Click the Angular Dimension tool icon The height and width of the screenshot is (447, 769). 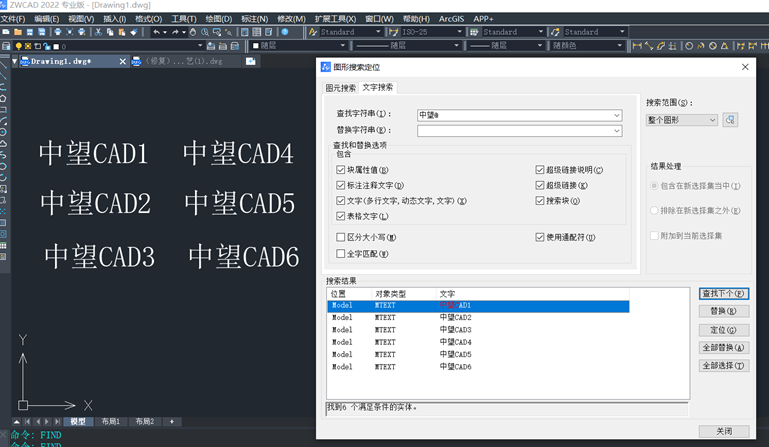coord(724,46)
